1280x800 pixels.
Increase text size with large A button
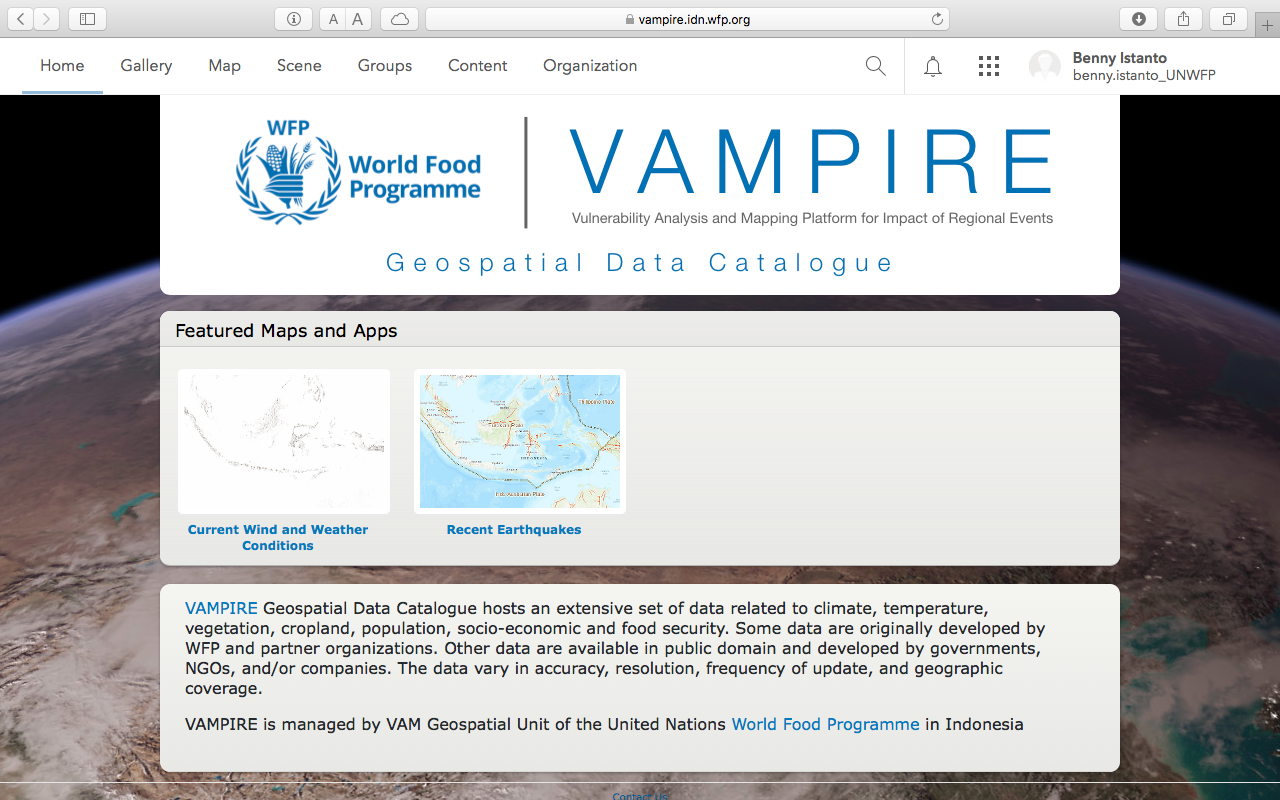358,19
